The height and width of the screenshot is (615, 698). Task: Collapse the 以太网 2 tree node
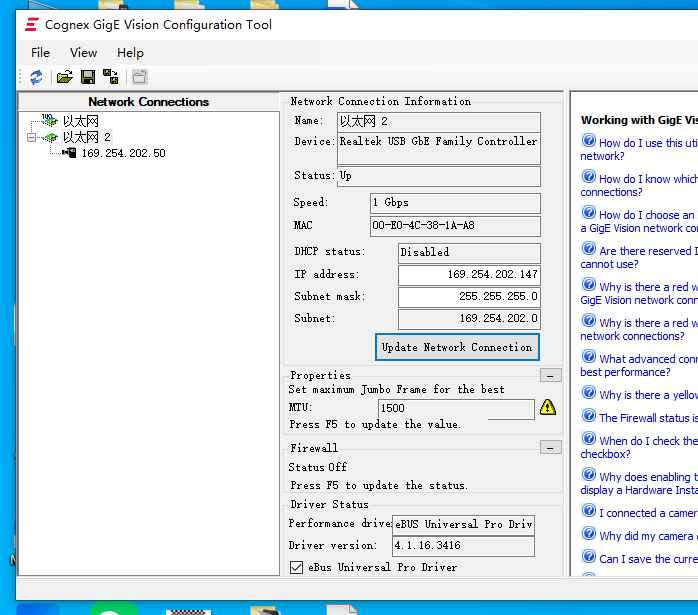(31, 137)
